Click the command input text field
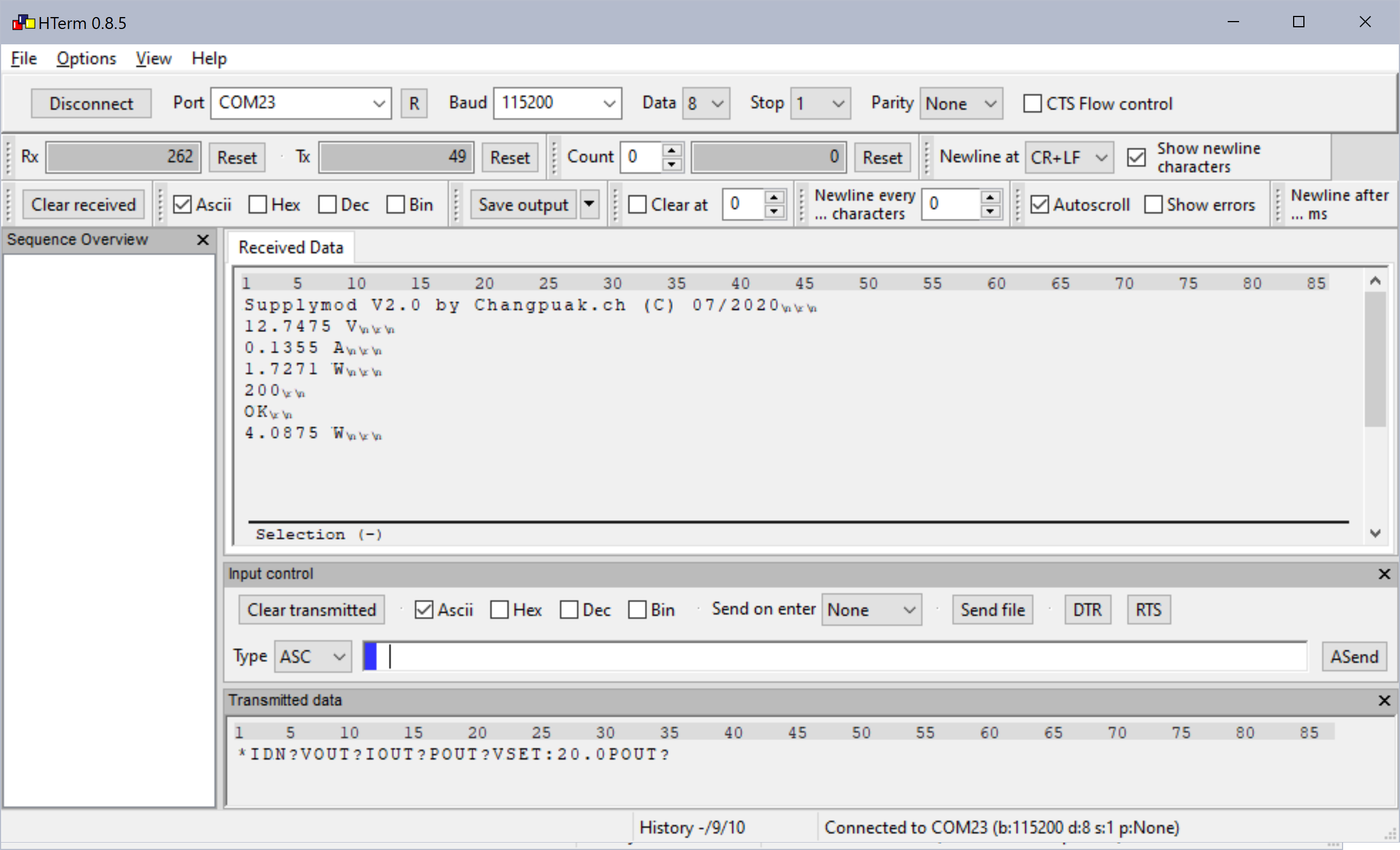Screen dimensions: 1400x850 (835, 657)
